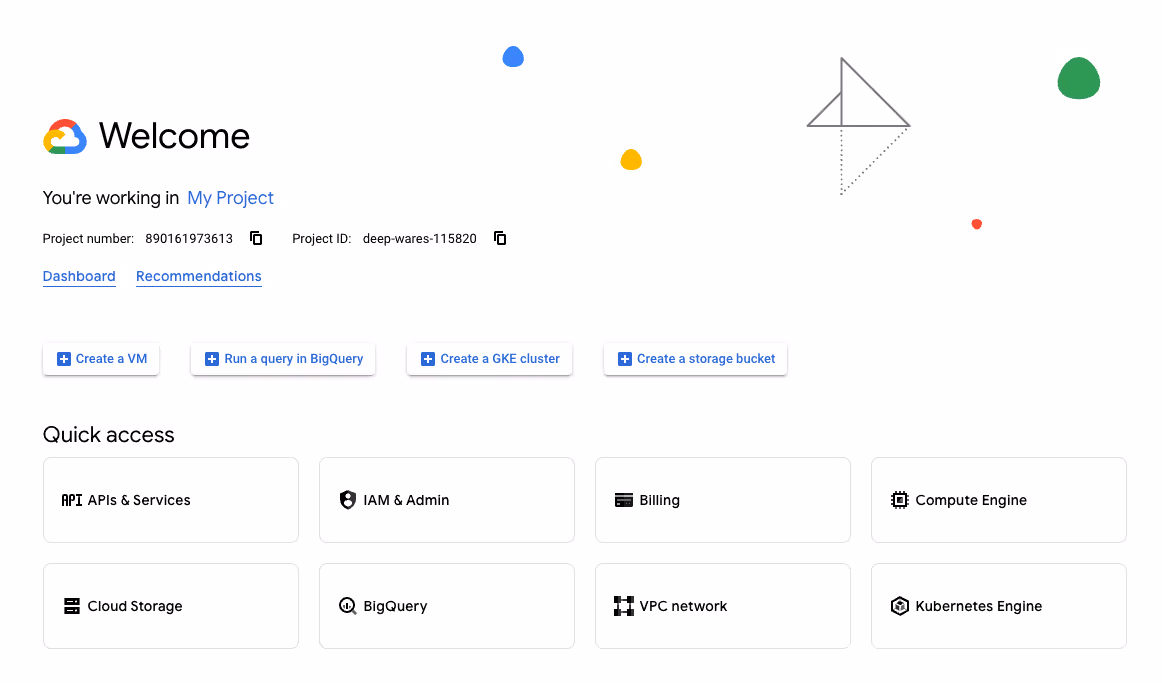1162x683 pixels.
Task: Click the Google Cloud logo beside Welcome
Action: (x=65, y=136)
